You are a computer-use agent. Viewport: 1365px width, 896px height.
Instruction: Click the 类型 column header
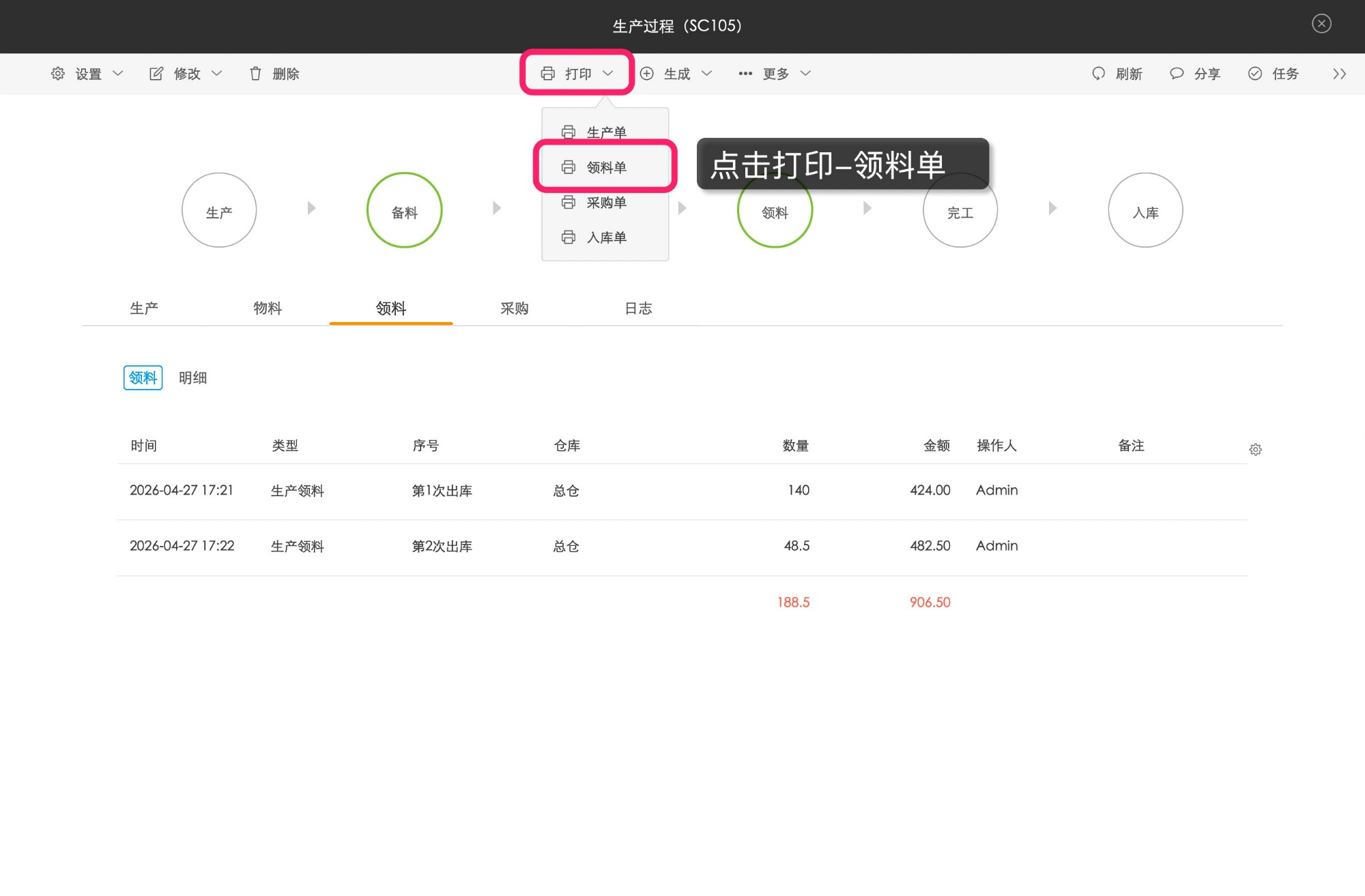(285, 446)
